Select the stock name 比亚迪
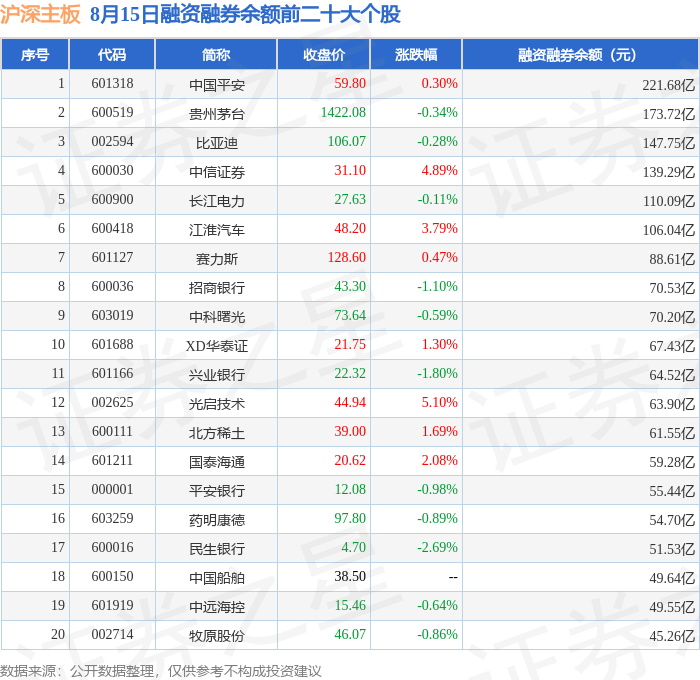Image resolution: width=700 pixels, height=680 pixels. 217,143
